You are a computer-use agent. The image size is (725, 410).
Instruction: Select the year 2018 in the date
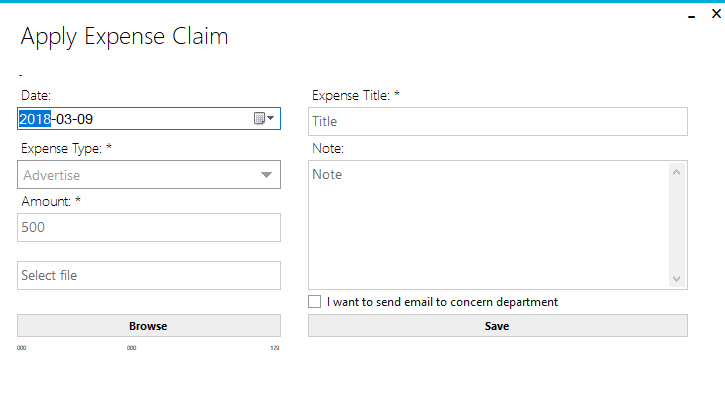[34, 119]
